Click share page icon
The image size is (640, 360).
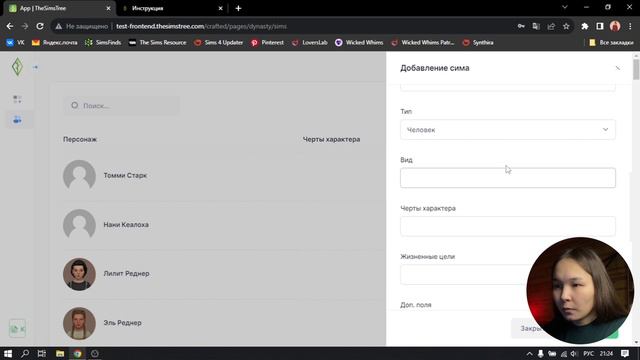pos(551,26)
